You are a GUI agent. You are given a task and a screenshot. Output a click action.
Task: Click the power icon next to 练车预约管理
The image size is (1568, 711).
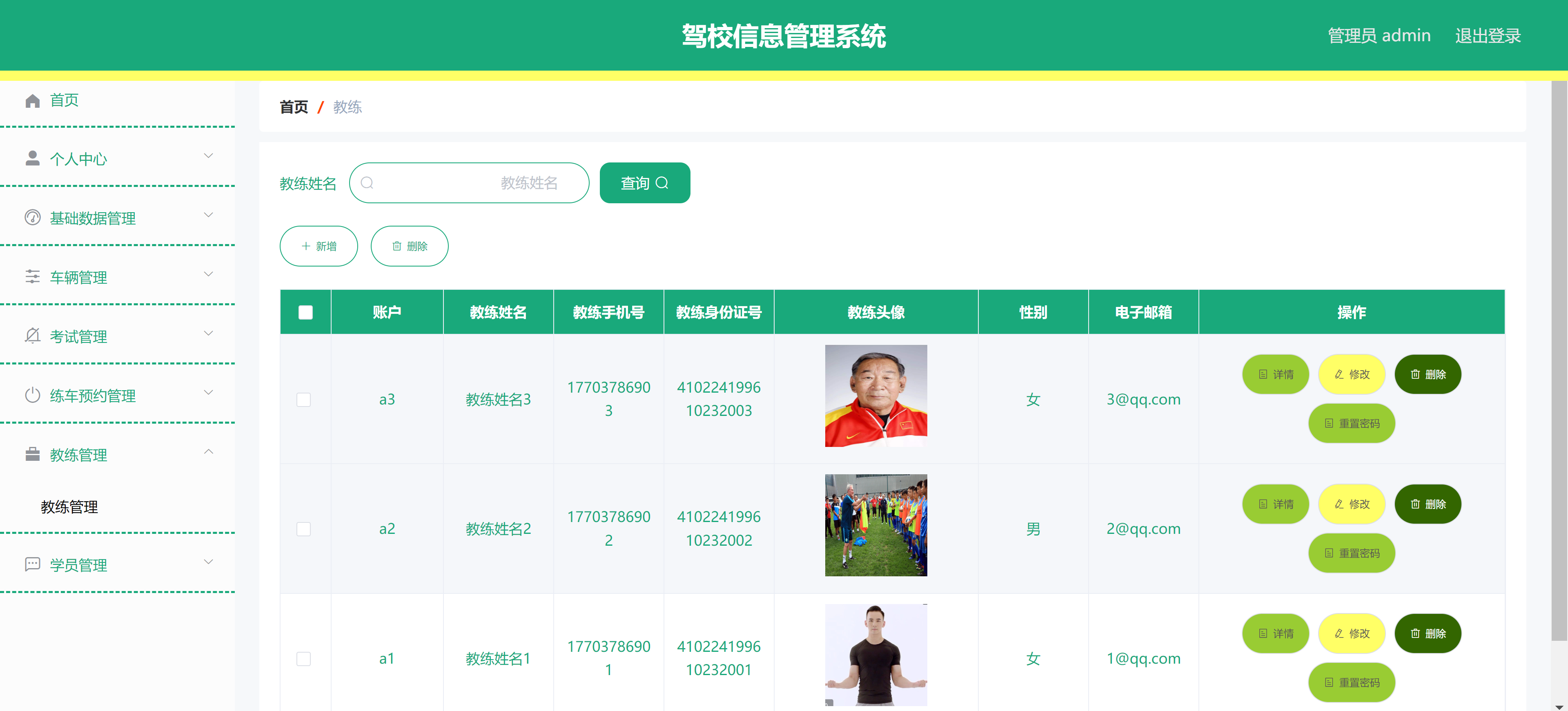(32, 395)
